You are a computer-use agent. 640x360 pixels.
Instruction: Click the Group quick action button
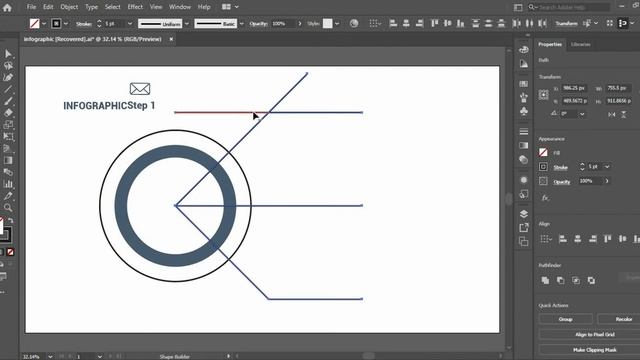(565, 319)
